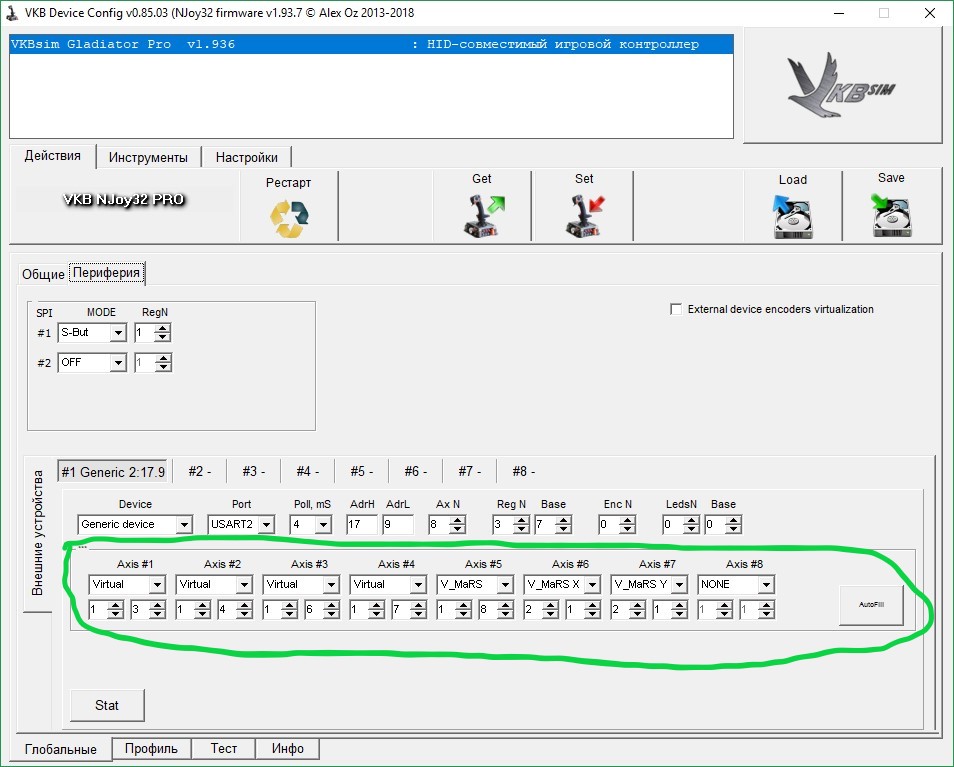This screenshot has width=954, height=767.
Task: Select external device tab #2
Action: click(199, 471)
